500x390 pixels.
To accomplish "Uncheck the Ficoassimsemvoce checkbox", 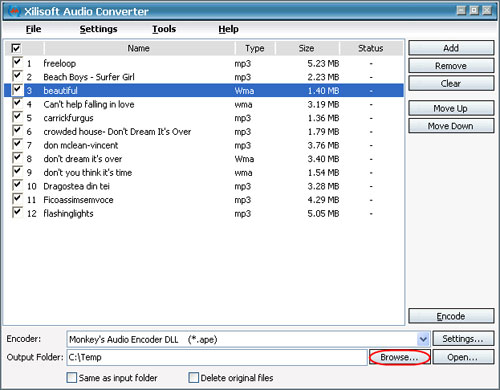I will (x=17, y=199).
